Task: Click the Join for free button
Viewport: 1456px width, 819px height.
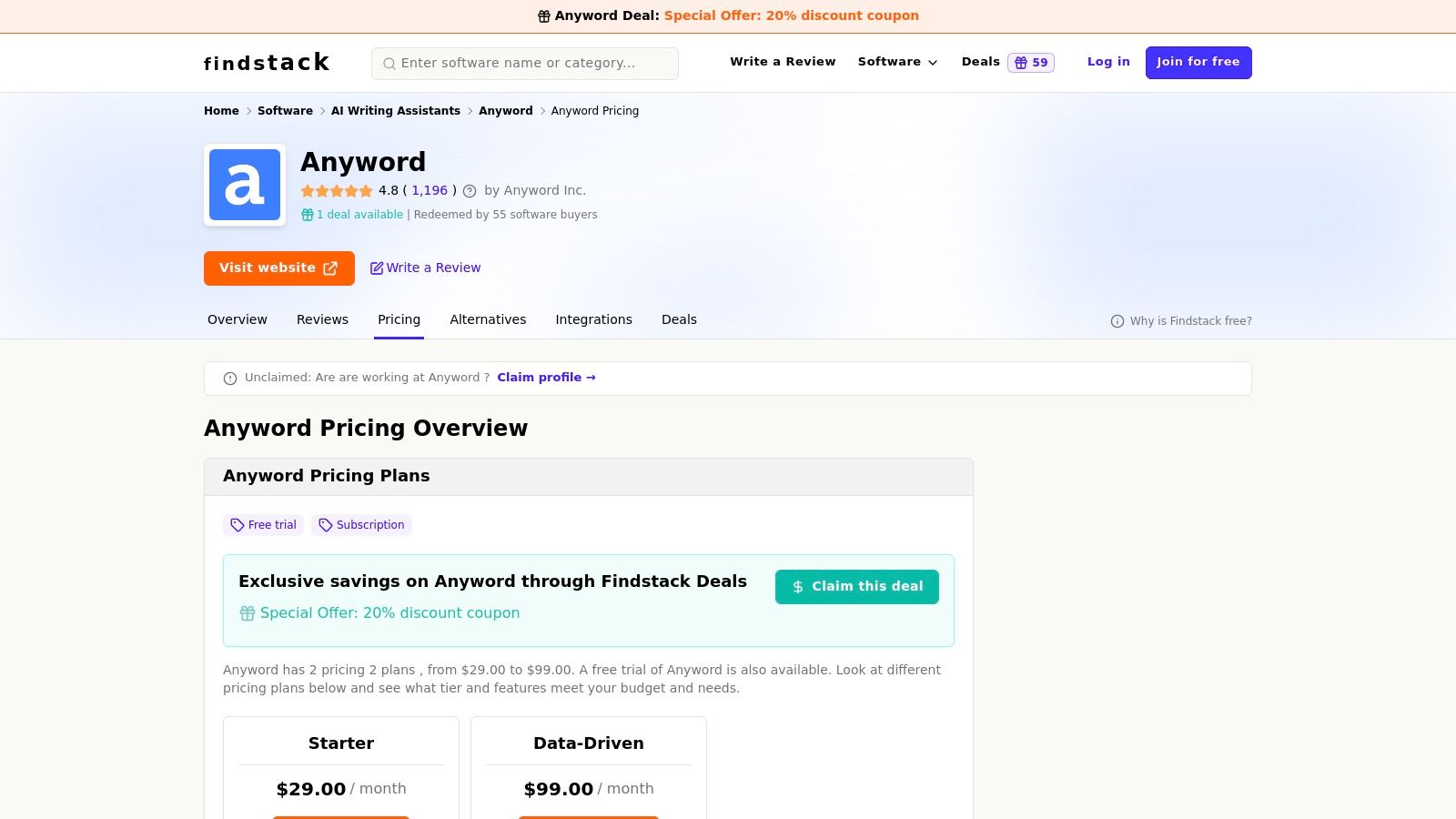Action: point(1198,62)
